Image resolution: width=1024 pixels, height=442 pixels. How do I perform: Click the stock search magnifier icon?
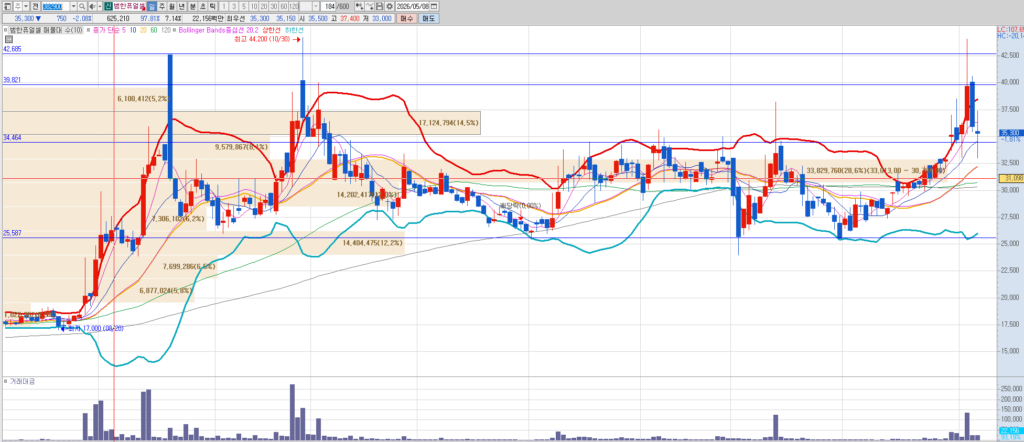[x=82, y=7]
